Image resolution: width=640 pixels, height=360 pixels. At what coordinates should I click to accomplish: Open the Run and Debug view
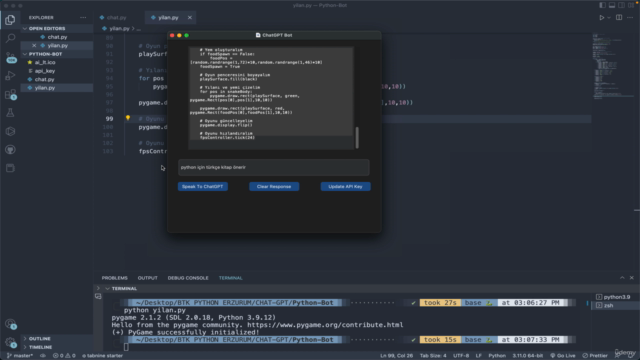[x=10, y=76]
